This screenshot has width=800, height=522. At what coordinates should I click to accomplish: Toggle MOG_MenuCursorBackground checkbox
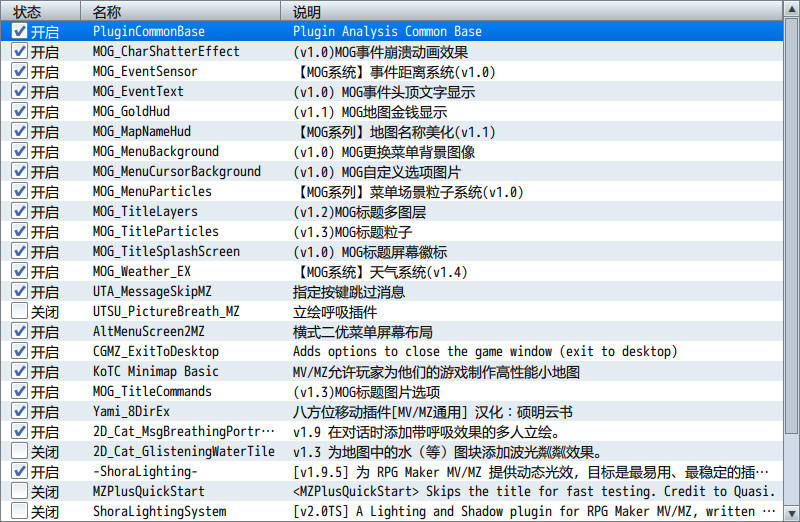pos(19,171)
